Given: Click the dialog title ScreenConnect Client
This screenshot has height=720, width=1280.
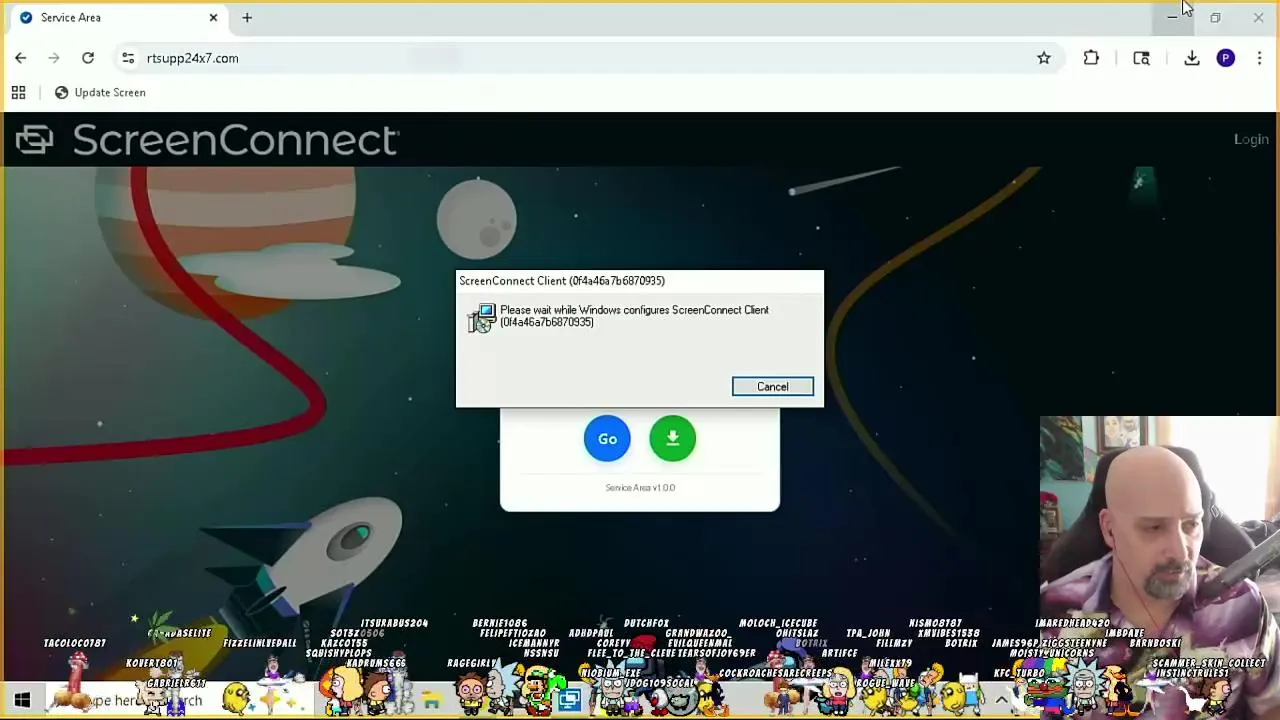Looking at the screenshot, I should pyautogui.click(x=562, y=281).
